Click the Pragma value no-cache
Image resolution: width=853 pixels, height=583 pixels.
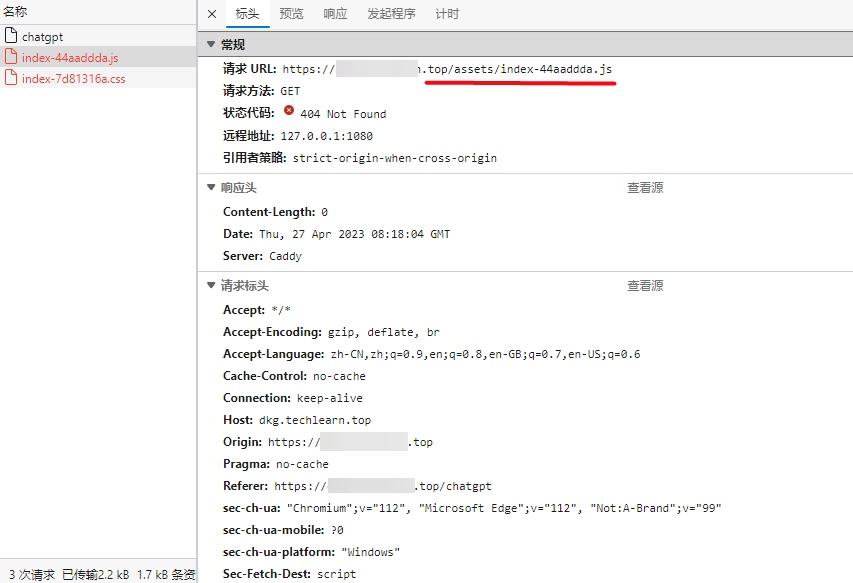click(x=302, y=464)
